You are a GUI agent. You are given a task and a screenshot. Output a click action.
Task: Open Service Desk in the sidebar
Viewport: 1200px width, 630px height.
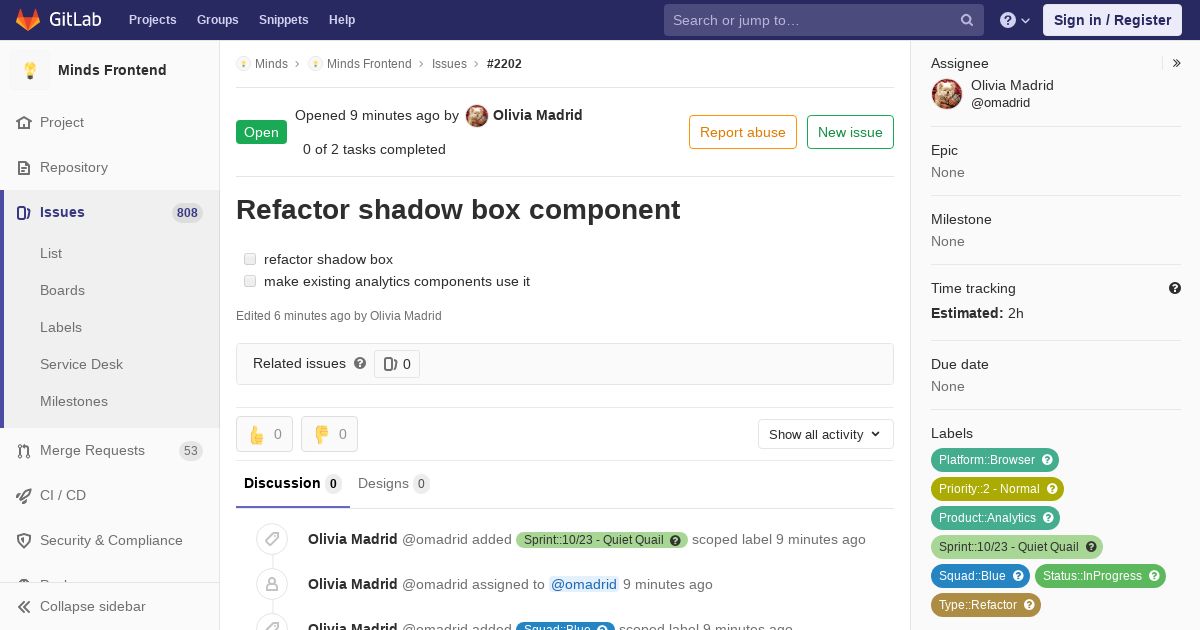click(x=81, y=364)
